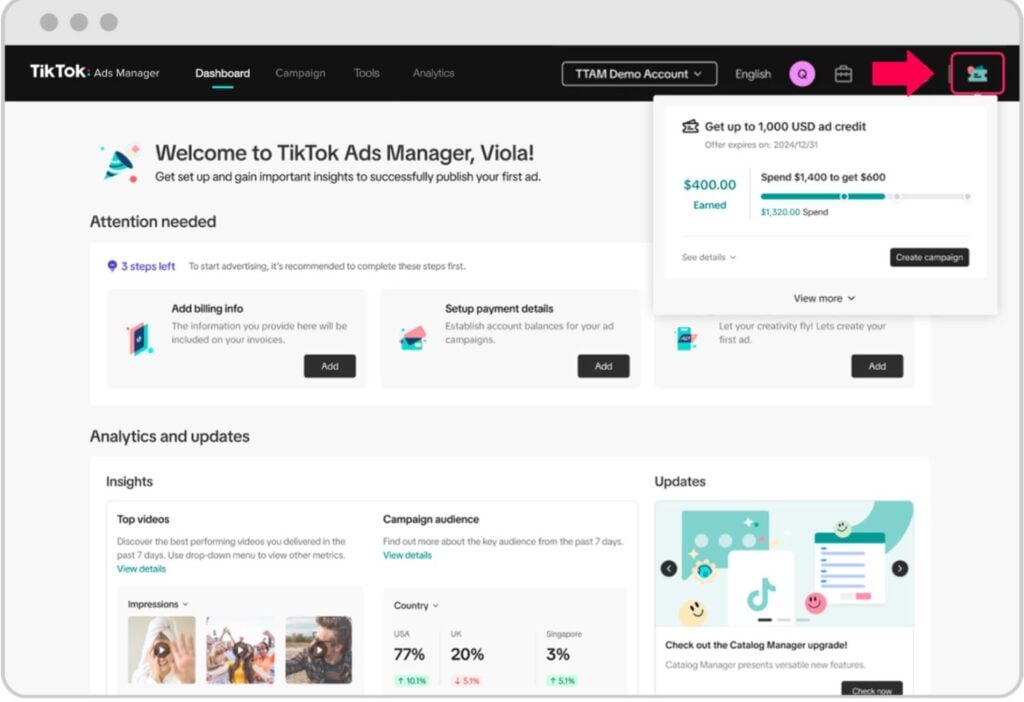Open the Dashboard tab
Screen dimensions: 1024x702
click(x=222, y=73)
